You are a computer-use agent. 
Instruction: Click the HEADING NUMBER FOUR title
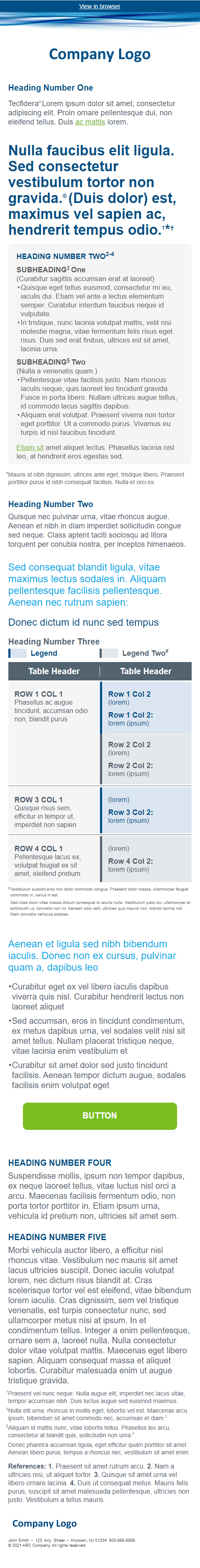[x=60, y=1162]
